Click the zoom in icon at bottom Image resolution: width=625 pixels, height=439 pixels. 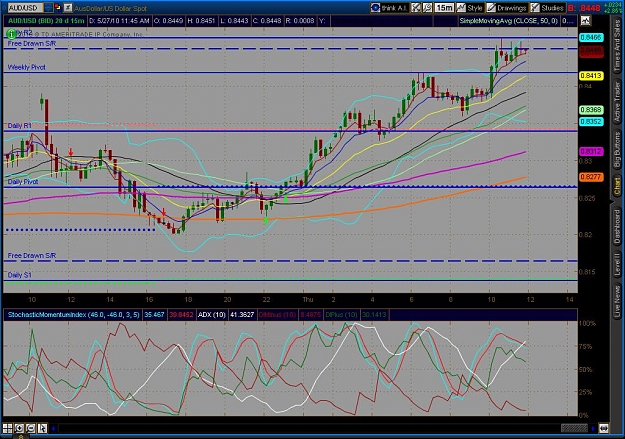[x=19, y=429]
